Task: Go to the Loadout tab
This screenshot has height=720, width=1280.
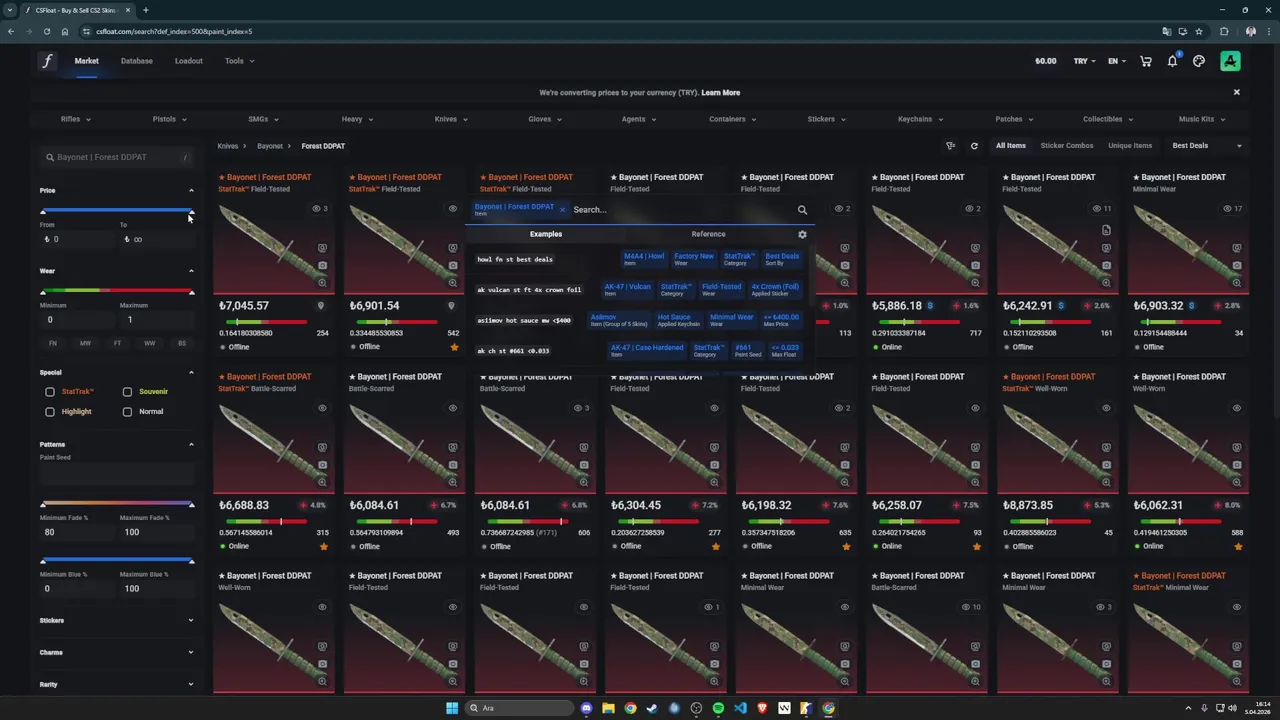Action: [x=188, y=61]
